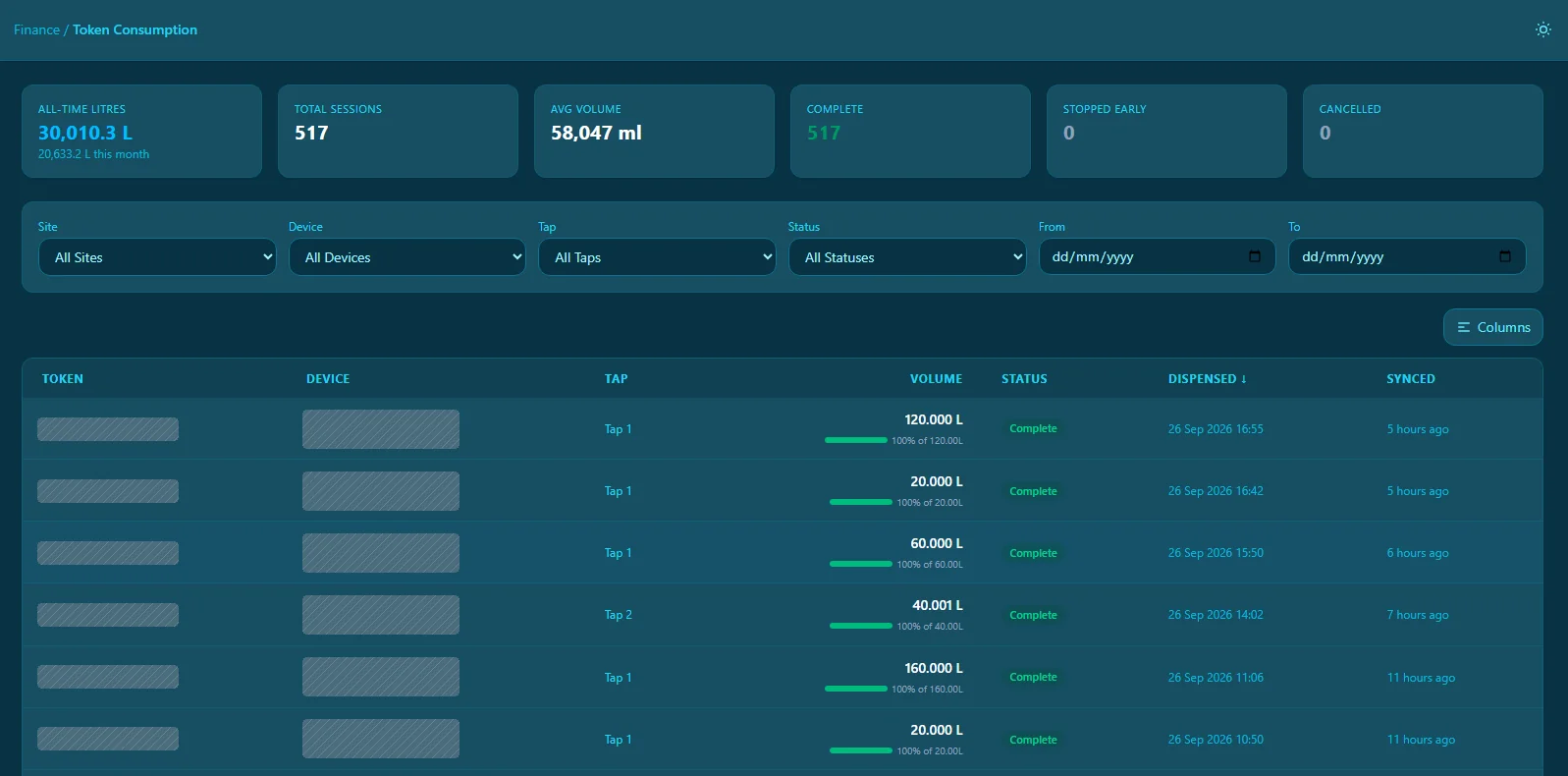Click the 20,633.2 L this month text
1568x776 pixels.
(x=93, y=154)
